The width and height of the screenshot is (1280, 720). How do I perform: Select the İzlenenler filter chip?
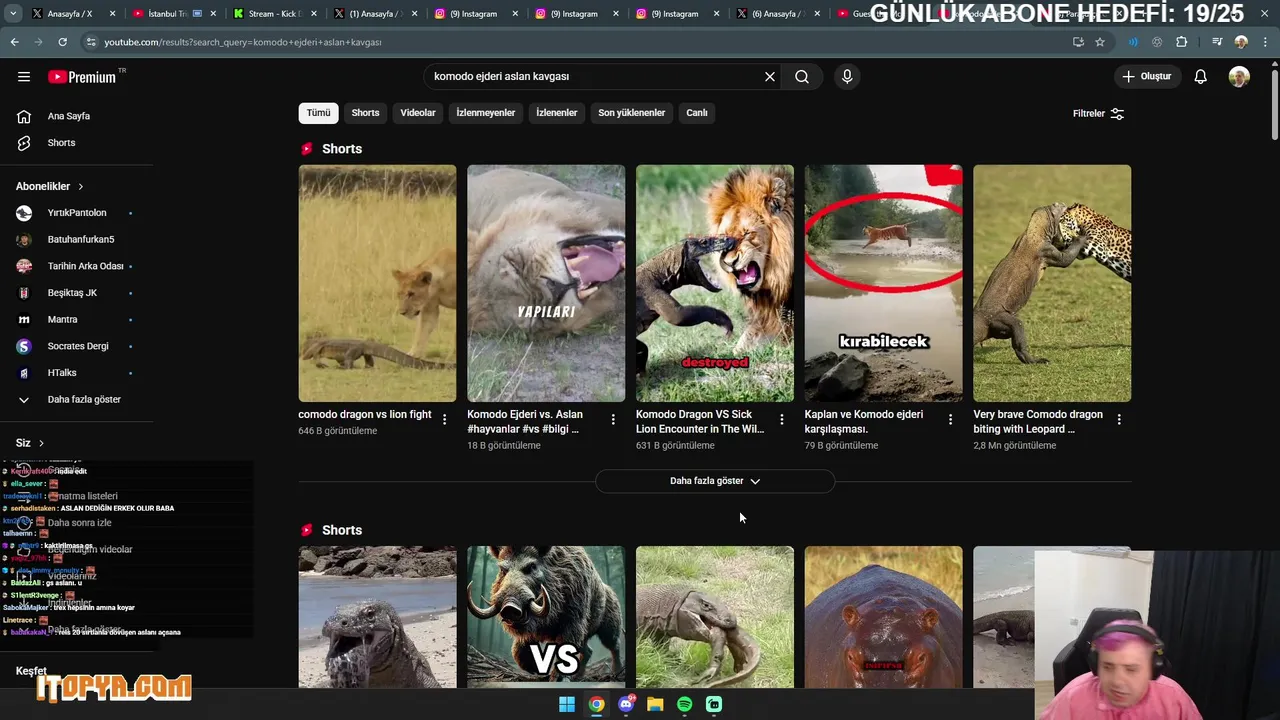[557, 113]
